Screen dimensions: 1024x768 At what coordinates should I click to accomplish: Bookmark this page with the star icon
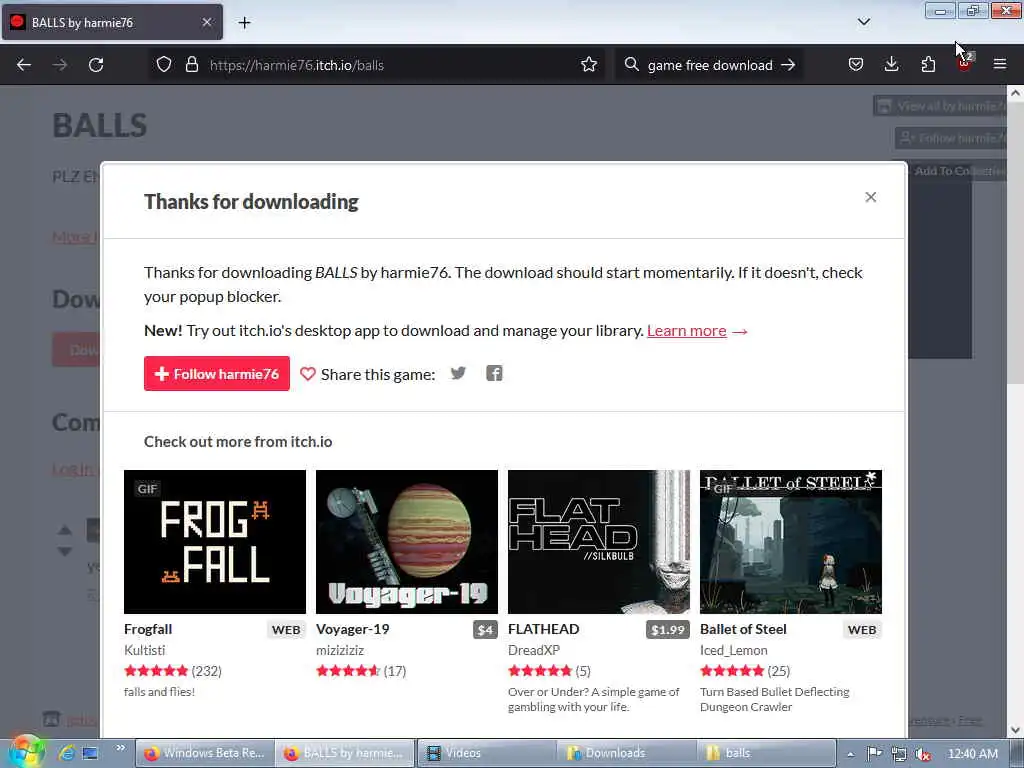coord(589,65)
